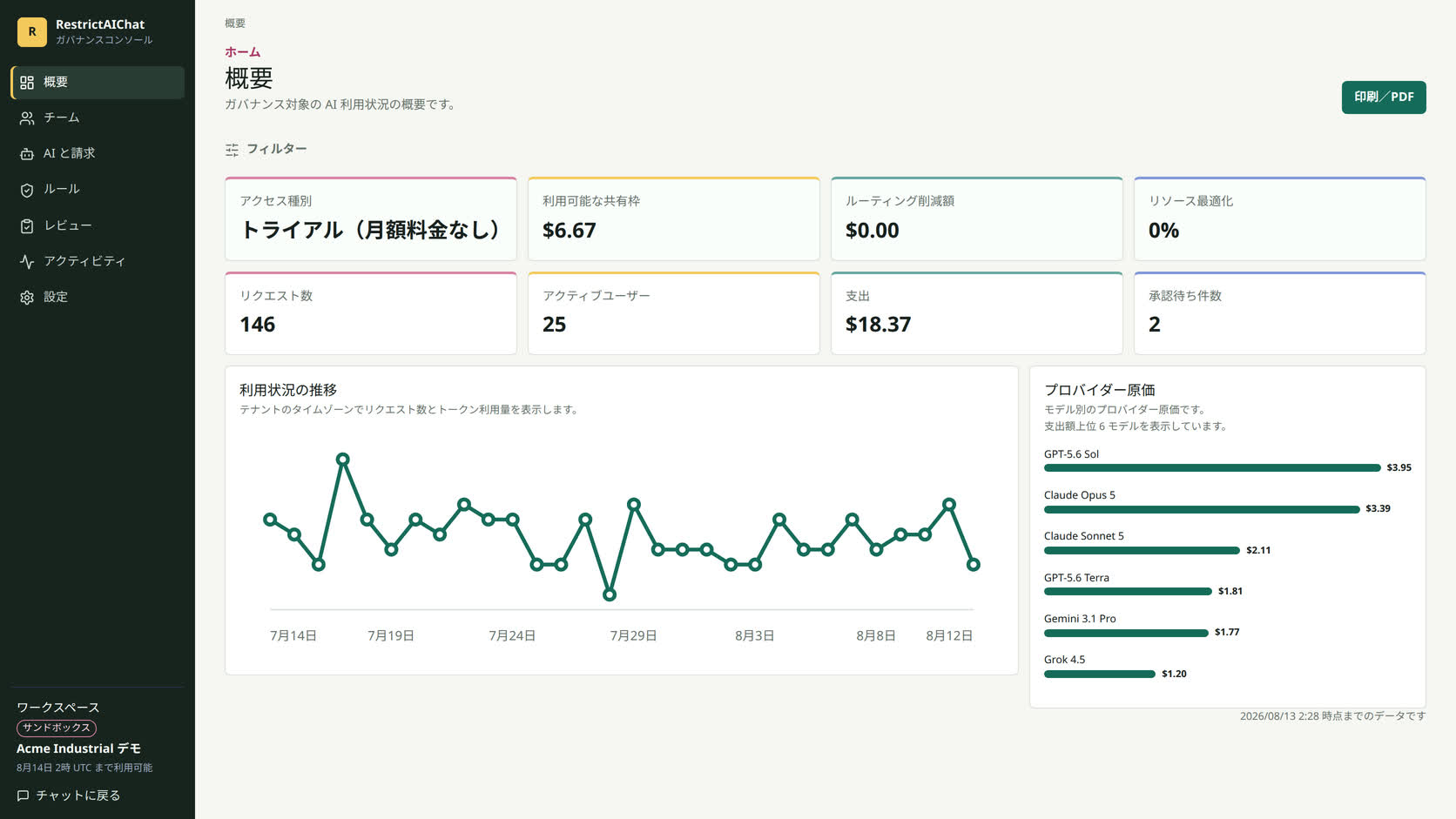Click the Acme Industrial デモ workspace name
The height and width of the screenshot is (819, 1456).
[x=78, y=749]
